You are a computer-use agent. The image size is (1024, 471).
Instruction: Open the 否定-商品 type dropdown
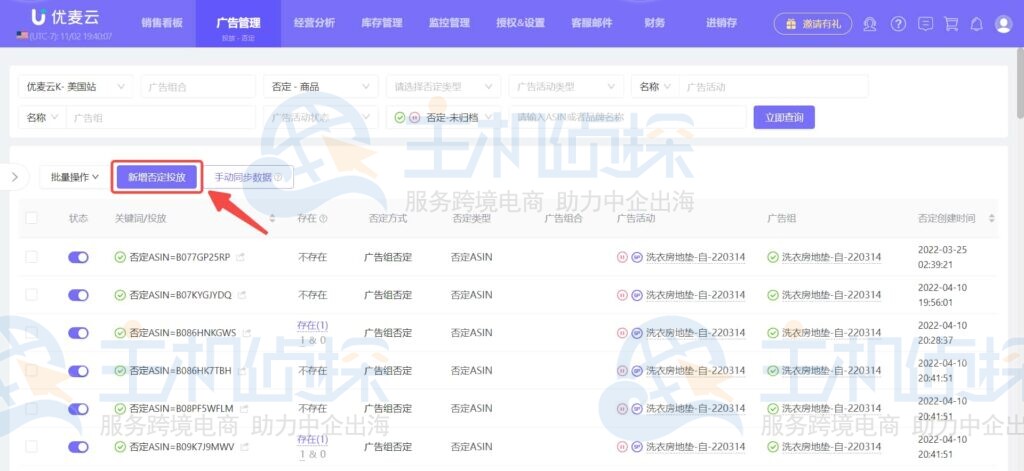[320, 87]
